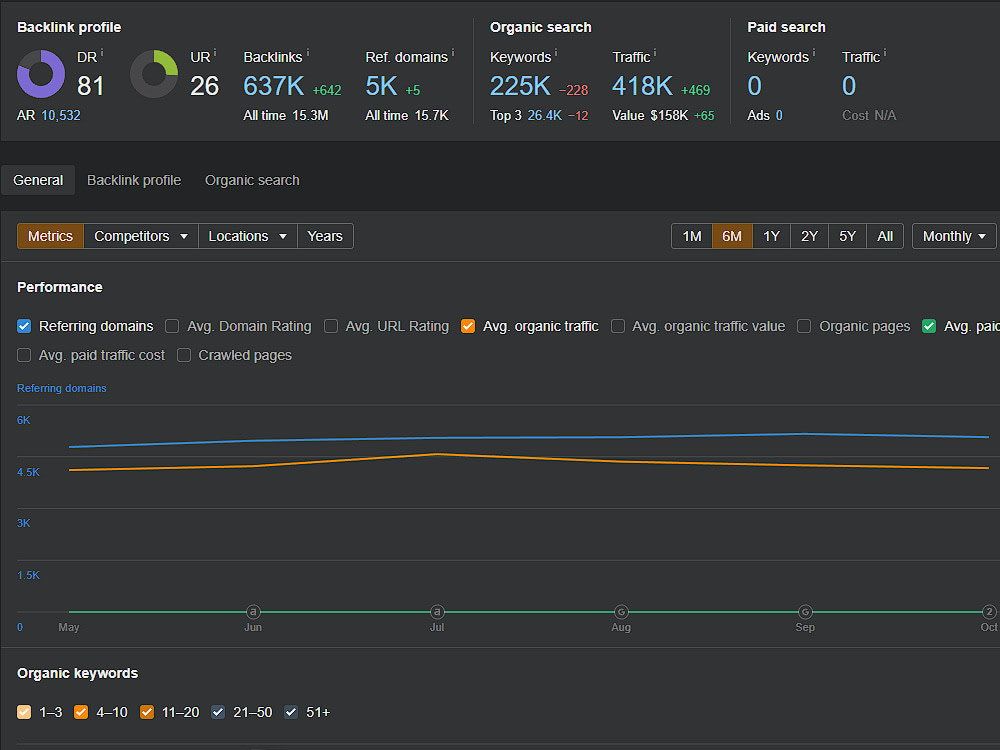Screen dimensions: 1000x750
Task: Click the paid Ads 0 link
Action: pos(779,115)
